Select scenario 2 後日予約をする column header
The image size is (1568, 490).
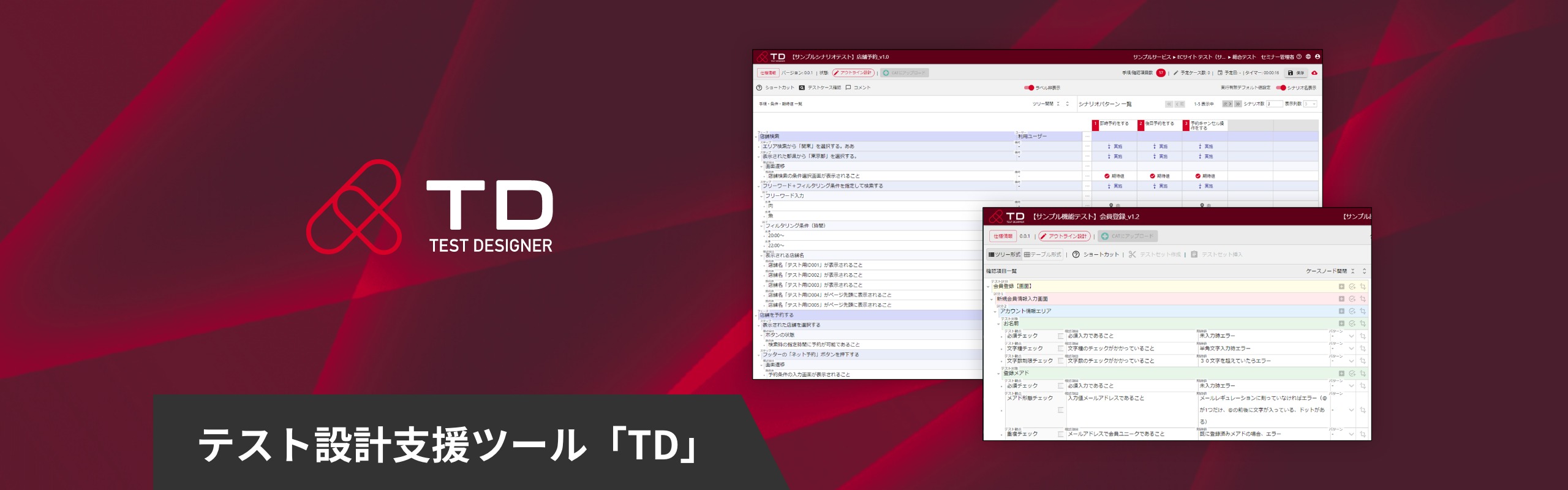1159,124
